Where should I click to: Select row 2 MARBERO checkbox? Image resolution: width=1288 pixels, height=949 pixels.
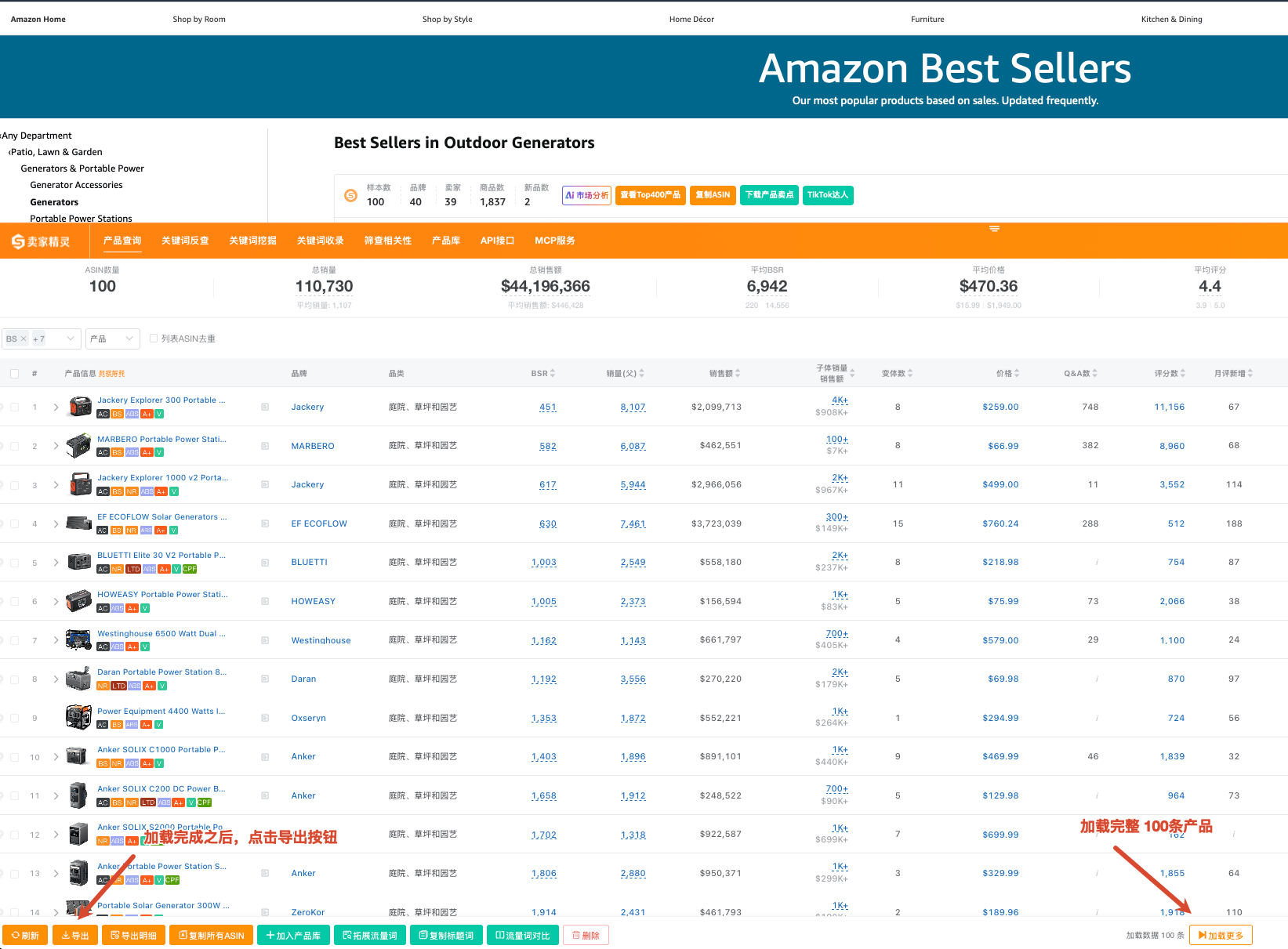point(14,446)
